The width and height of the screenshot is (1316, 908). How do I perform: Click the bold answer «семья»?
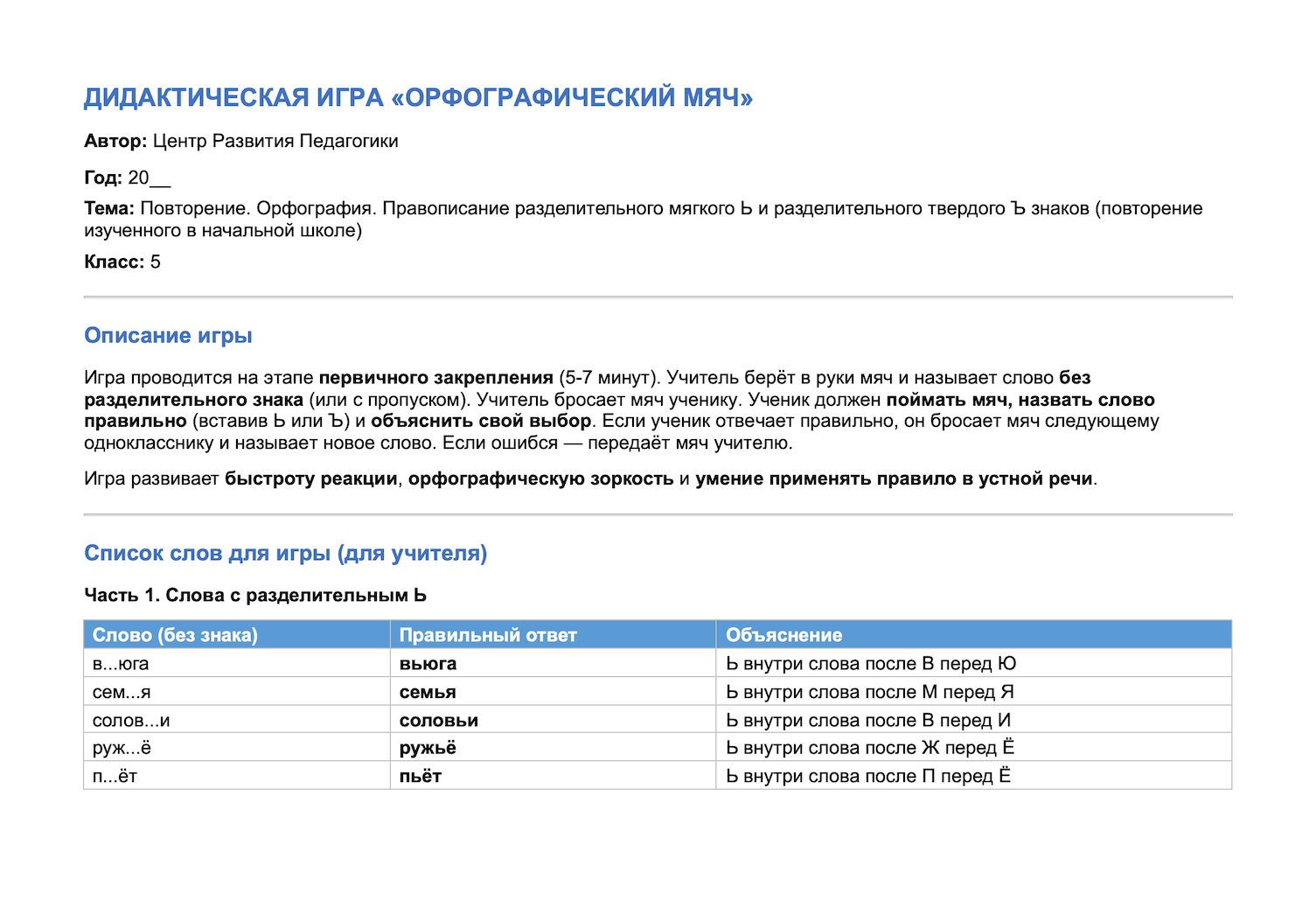point(428,692)
